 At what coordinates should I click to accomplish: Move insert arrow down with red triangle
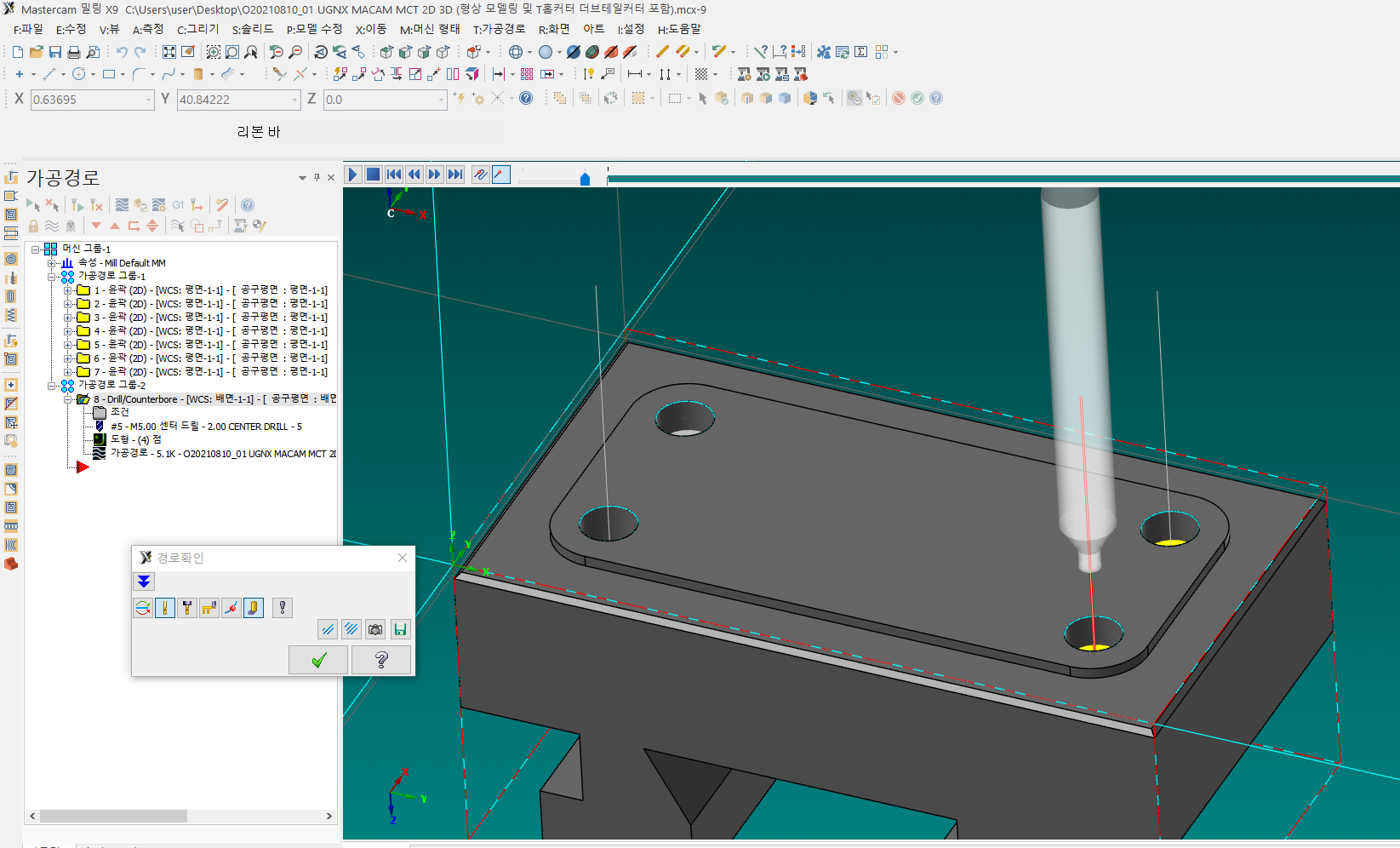point(96,226)
